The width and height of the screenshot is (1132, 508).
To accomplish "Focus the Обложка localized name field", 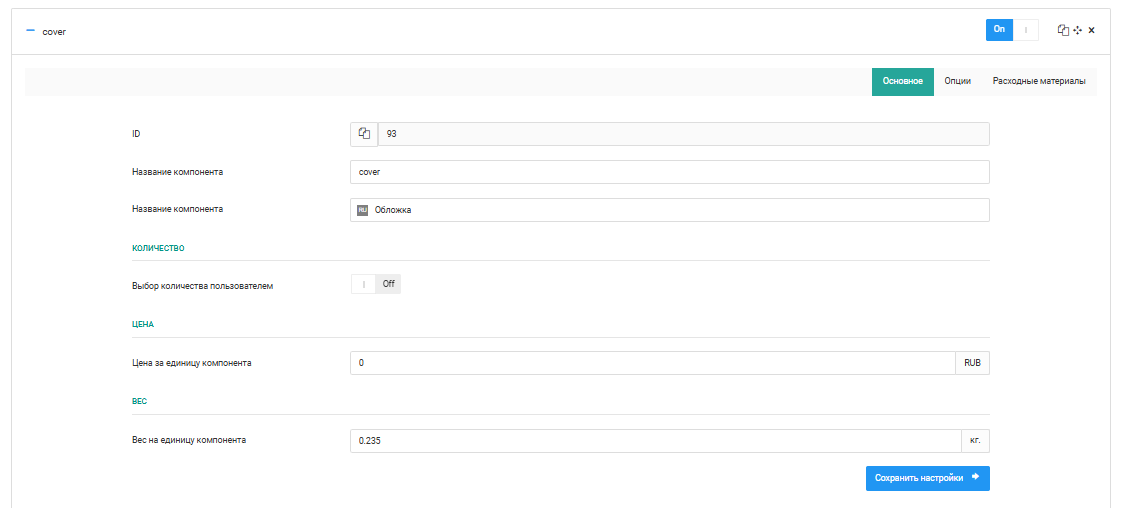I will 670,210.
